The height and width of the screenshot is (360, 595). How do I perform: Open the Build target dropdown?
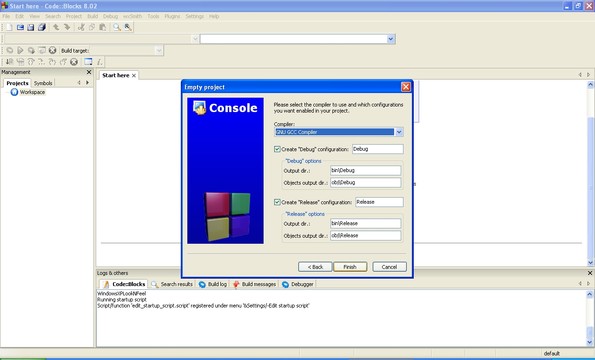pyautogui.click(x=159, y=50)
